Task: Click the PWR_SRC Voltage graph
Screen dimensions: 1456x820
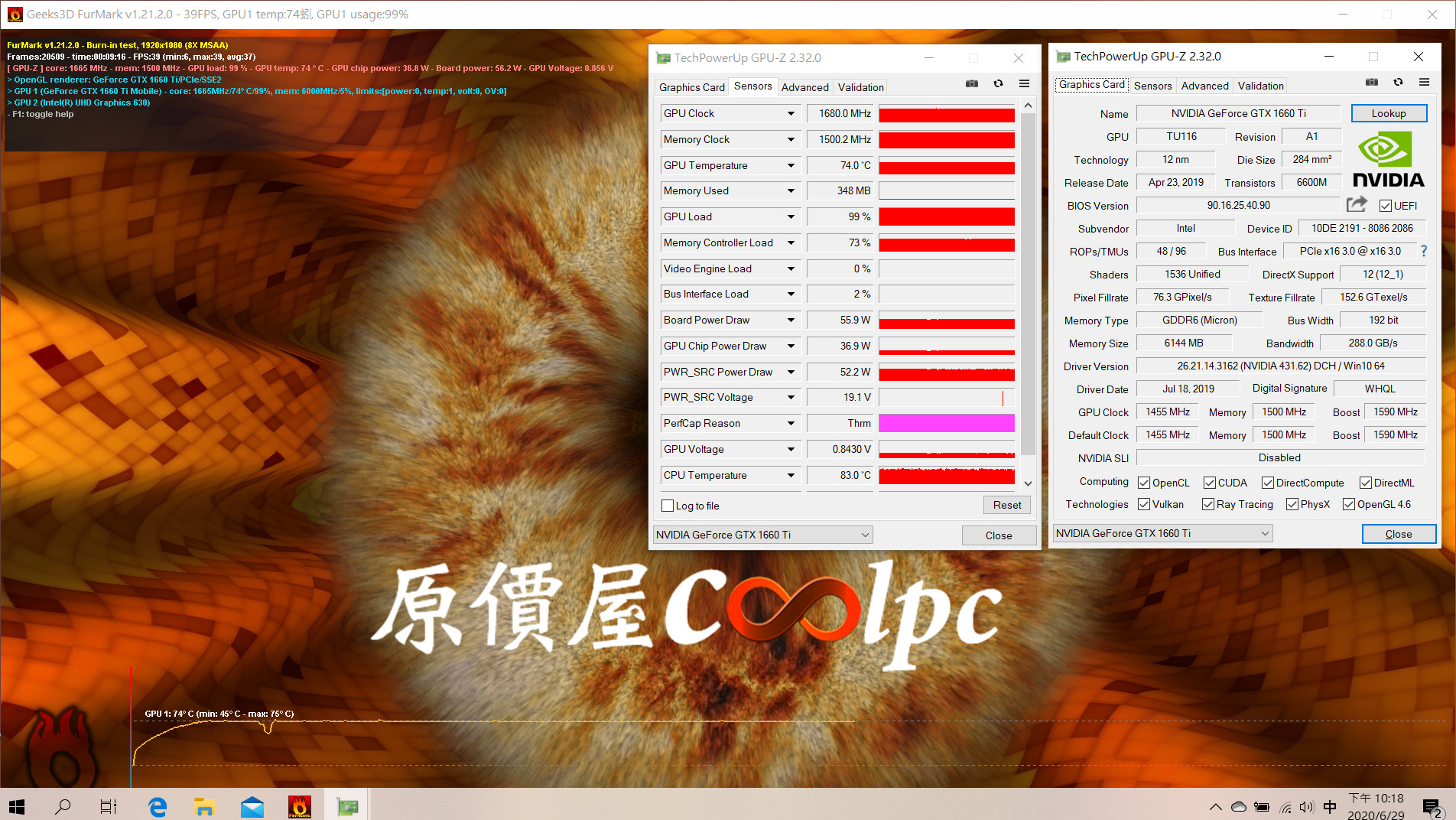Action: point(947,397)
